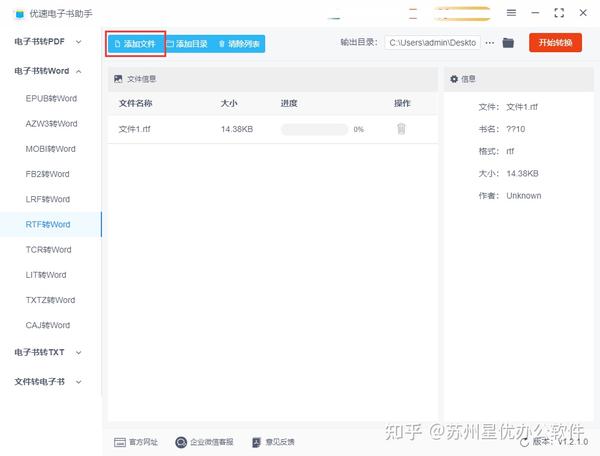
Task: Select FB2转Word in sidebar
Action: 47,174
